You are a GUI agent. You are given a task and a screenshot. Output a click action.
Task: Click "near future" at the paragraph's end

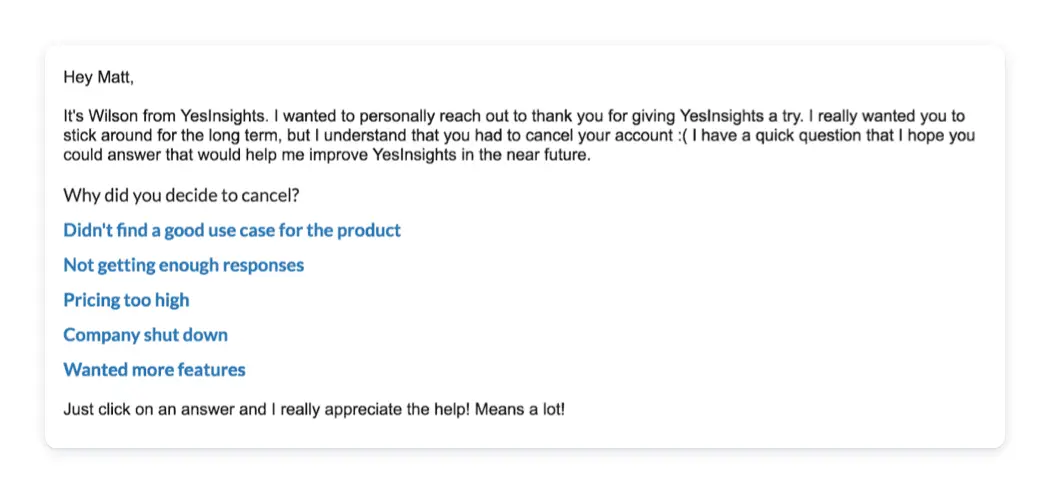click(x=545, y=155)
